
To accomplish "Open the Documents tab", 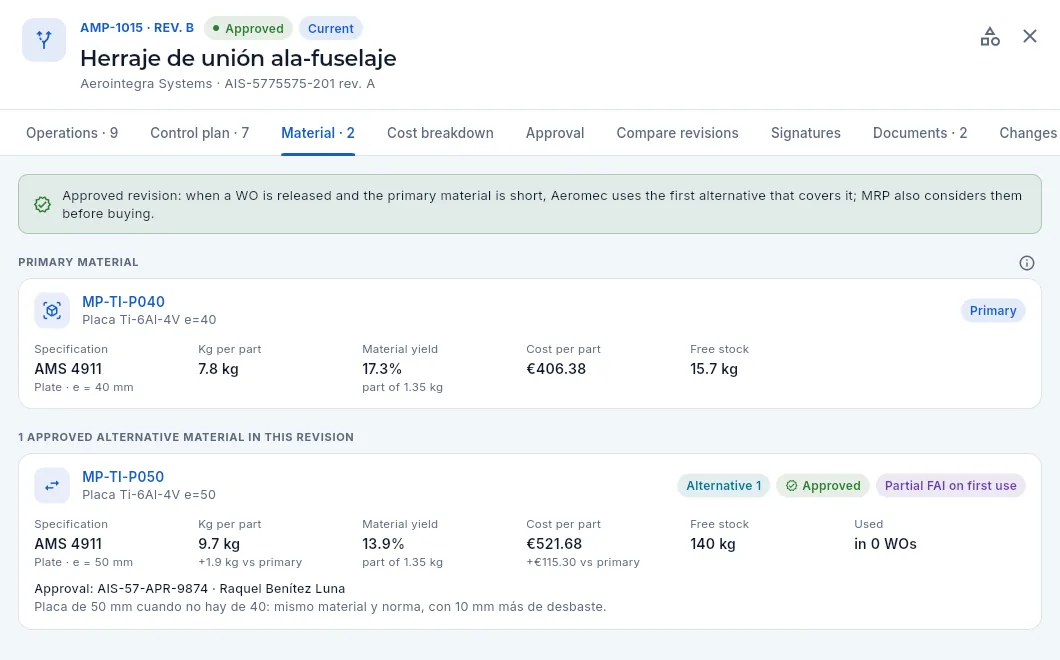I will [920, 133].
